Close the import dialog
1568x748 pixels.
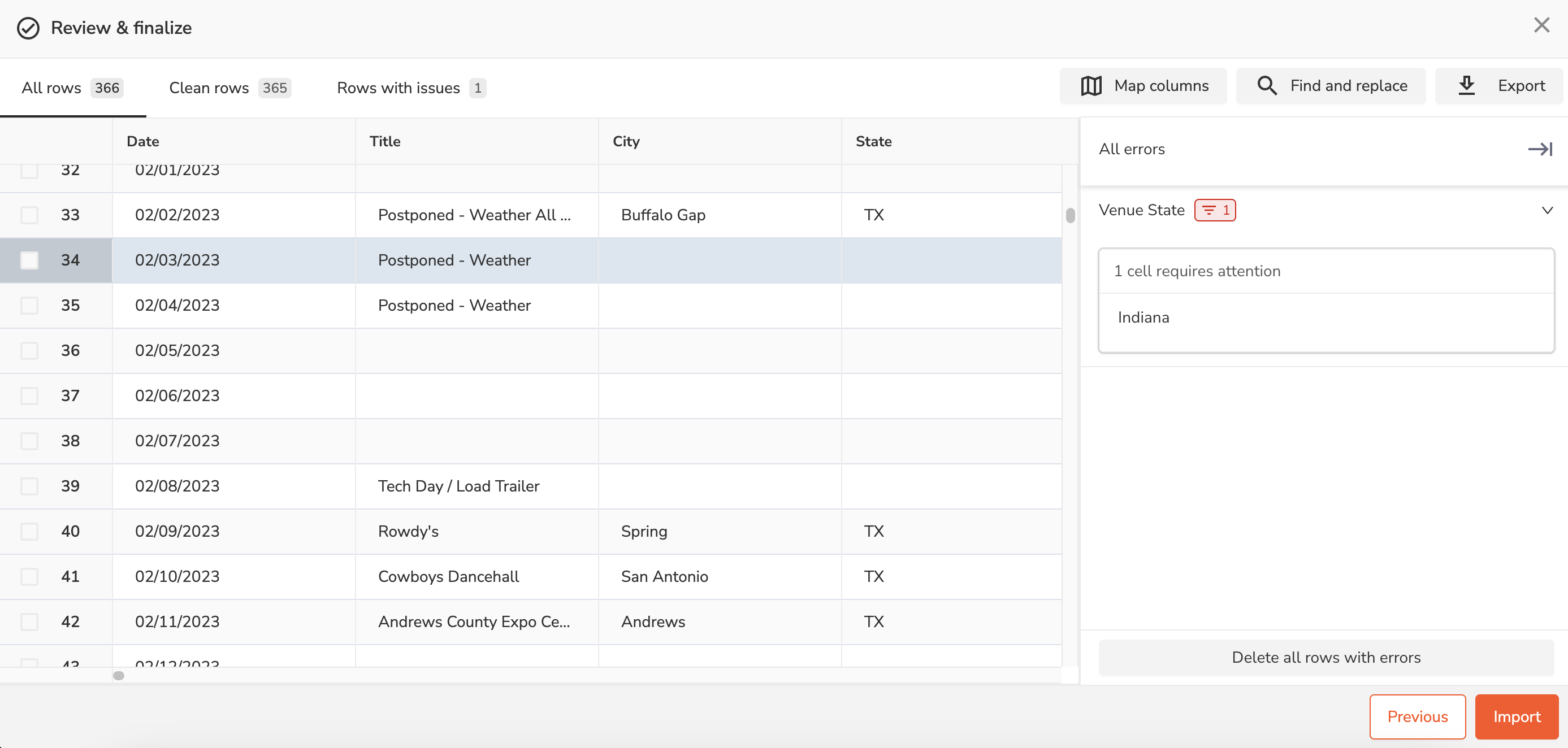[x=1541, y=25]
